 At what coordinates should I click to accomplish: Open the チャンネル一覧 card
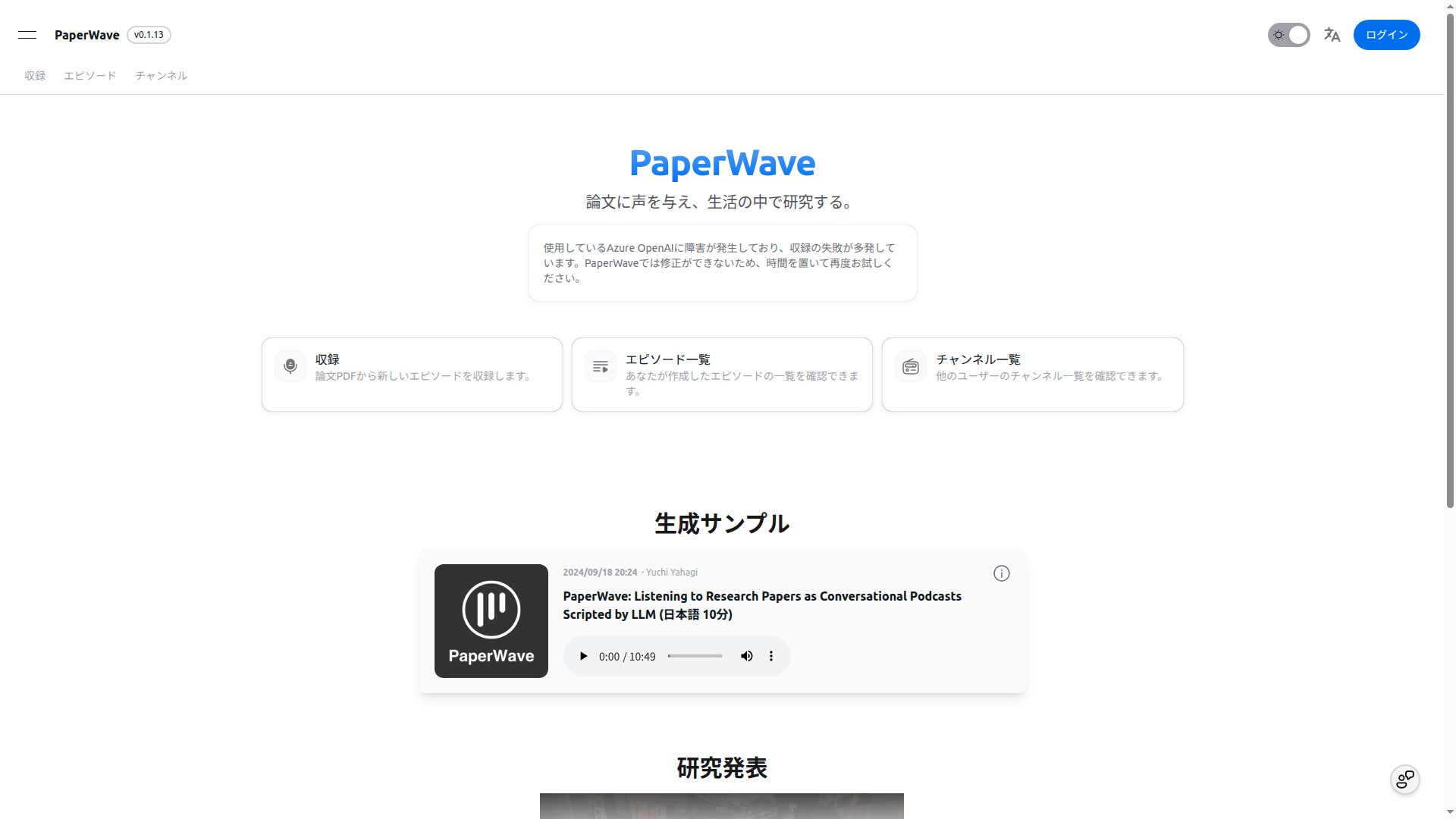[x=1032, y=375]
